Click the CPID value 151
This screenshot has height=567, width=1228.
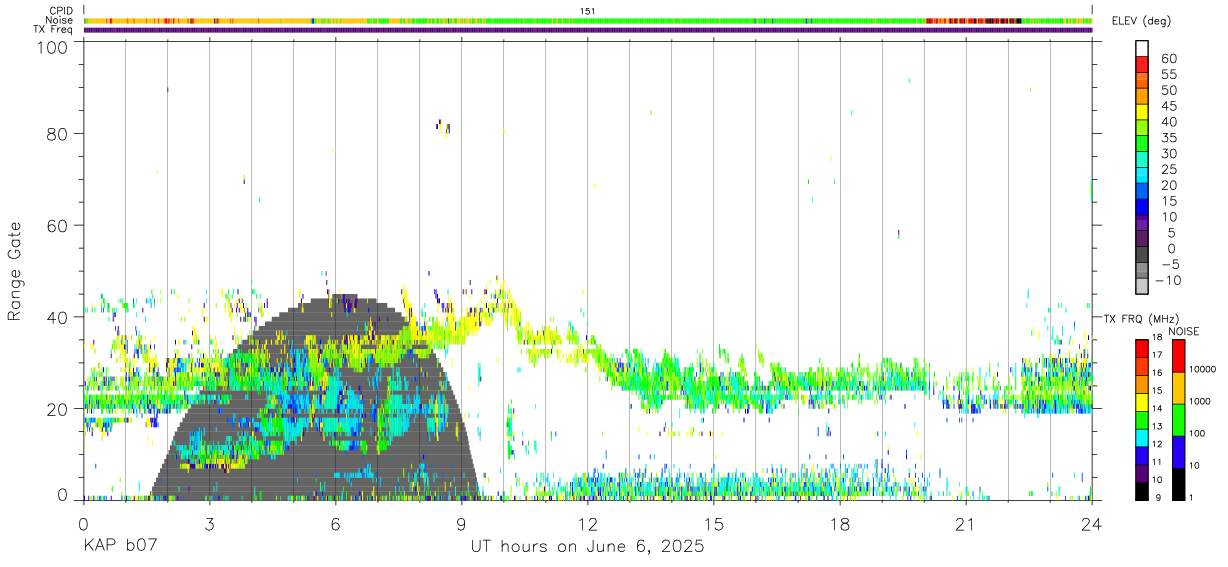point(588,11)
